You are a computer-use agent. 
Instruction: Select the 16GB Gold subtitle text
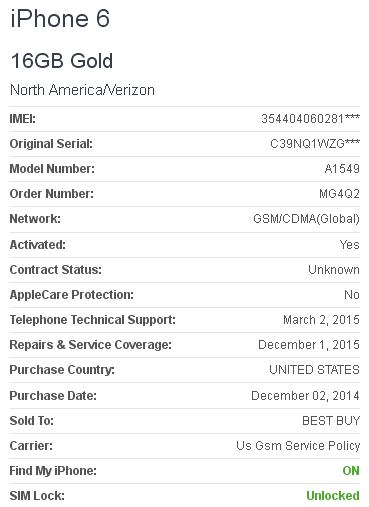tap(62, 61)
